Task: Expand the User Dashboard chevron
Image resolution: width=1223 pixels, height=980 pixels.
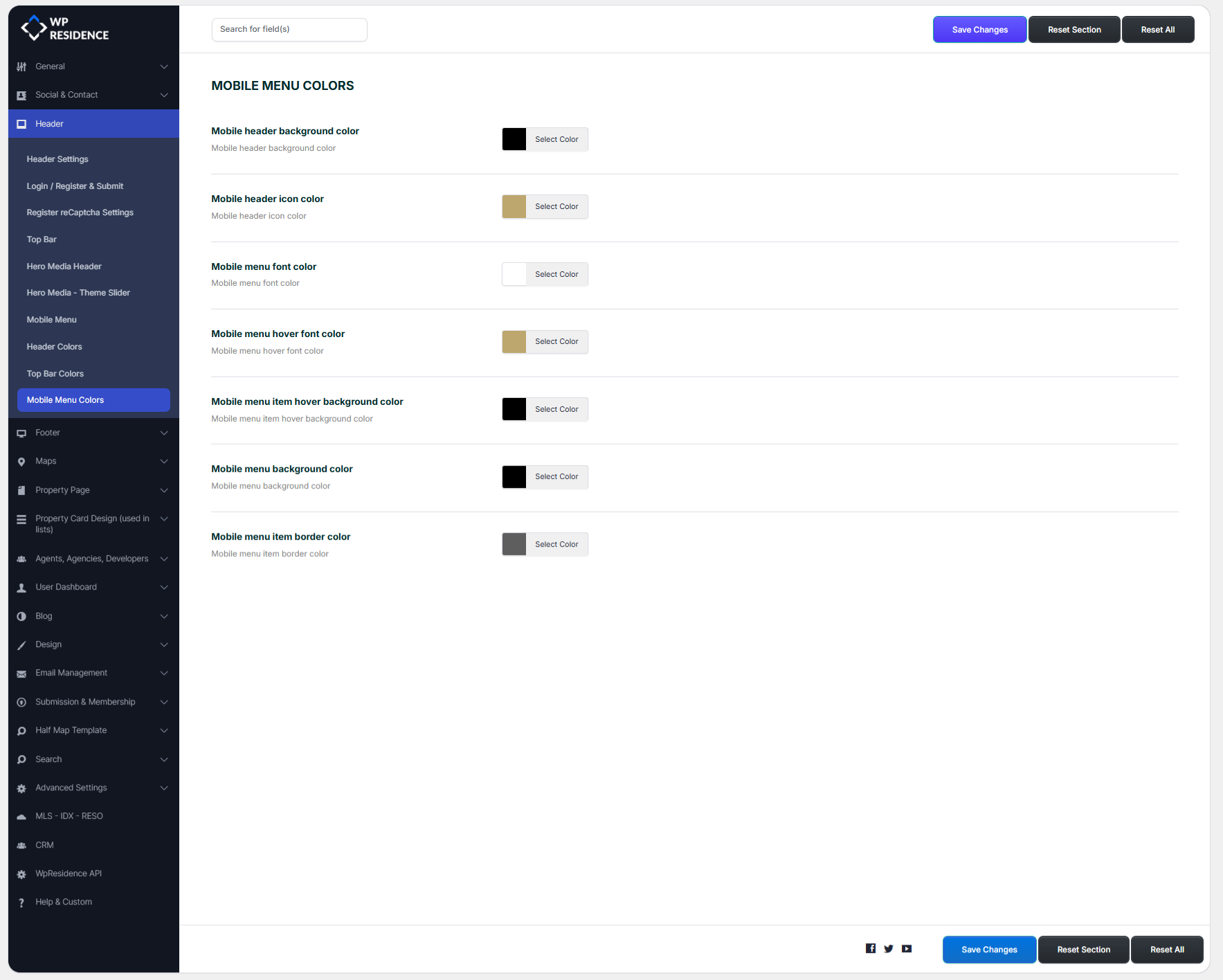Action: click(x=164, y=588)
